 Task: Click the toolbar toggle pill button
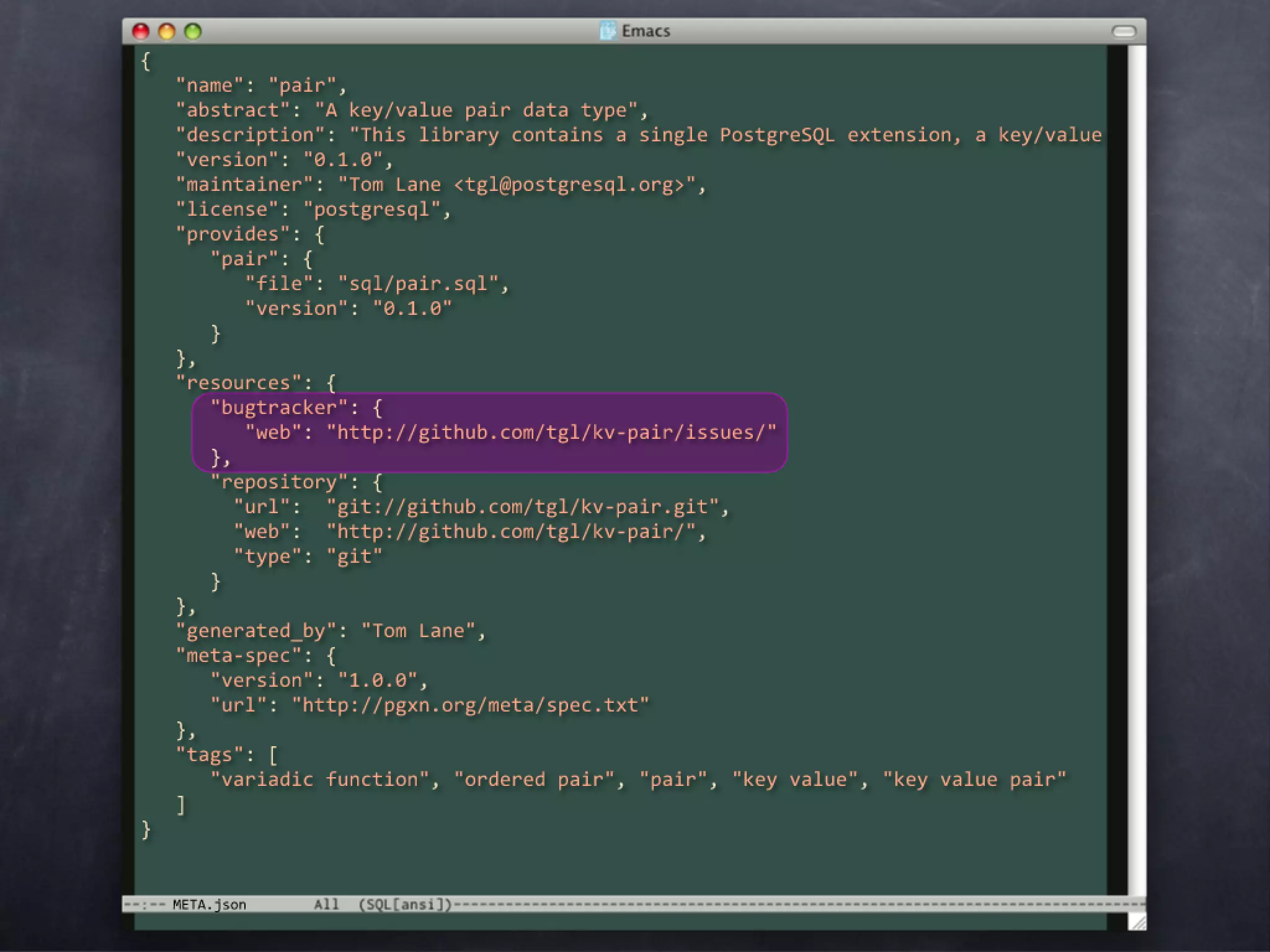[x=1124, y=31]
